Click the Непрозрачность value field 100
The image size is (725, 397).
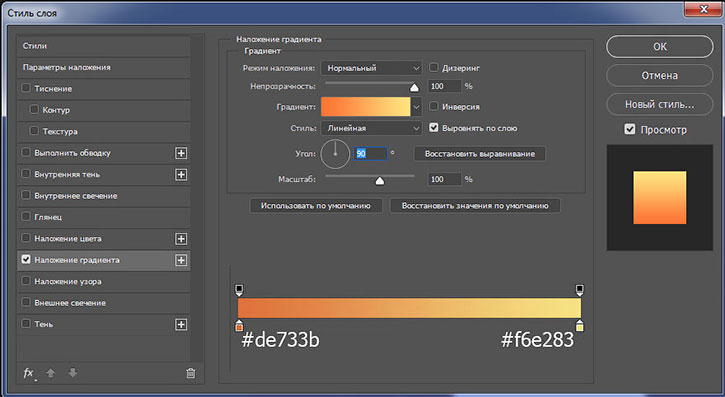click(x=444, y=86)
